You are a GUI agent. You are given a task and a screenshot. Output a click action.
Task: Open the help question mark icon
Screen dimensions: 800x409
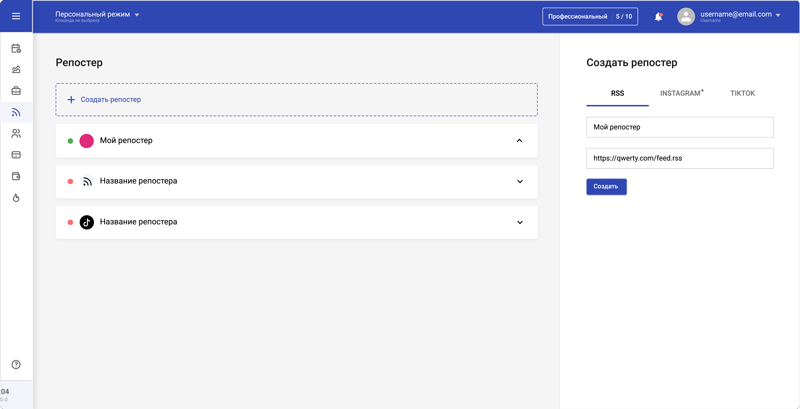pyautogui.click(x=16, y=365)
